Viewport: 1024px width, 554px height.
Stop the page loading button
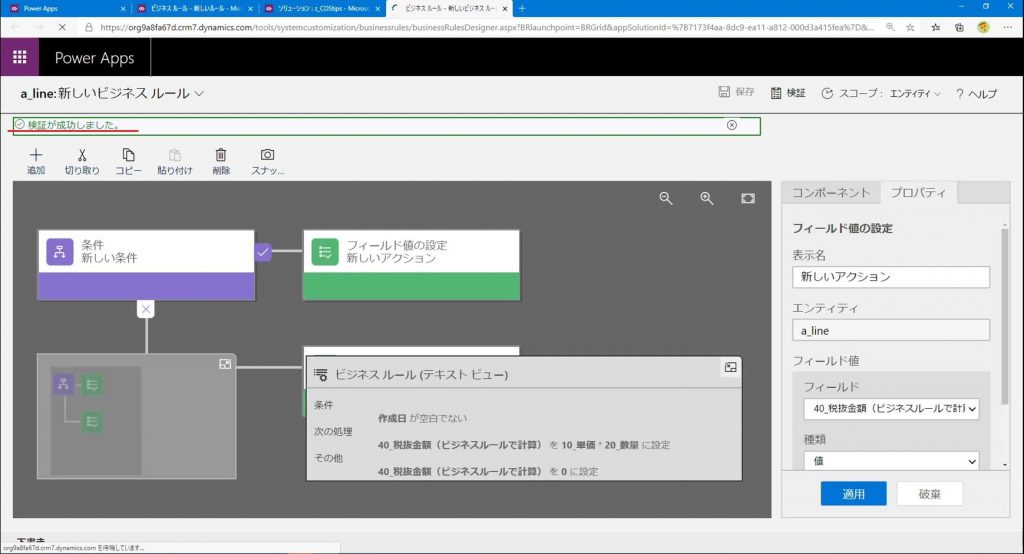(x=62, y=27)
